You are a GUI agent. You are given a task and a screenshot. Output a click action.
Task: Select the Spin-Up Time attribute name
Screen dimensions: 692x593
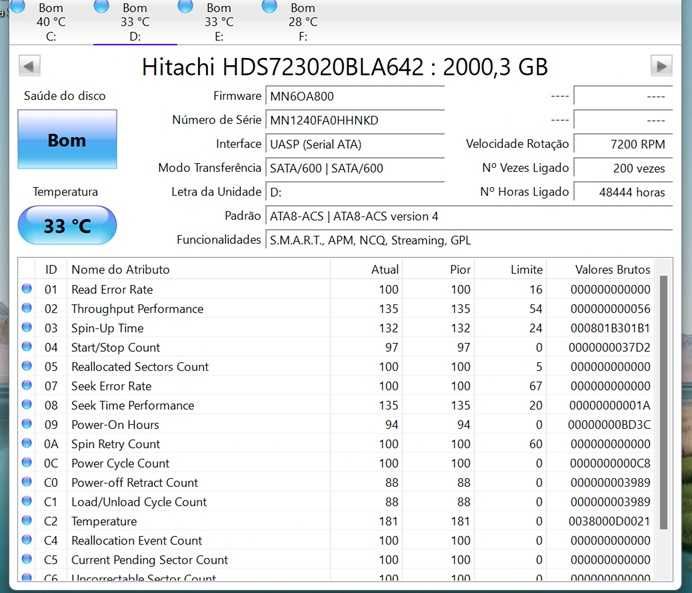coord(107,328)
